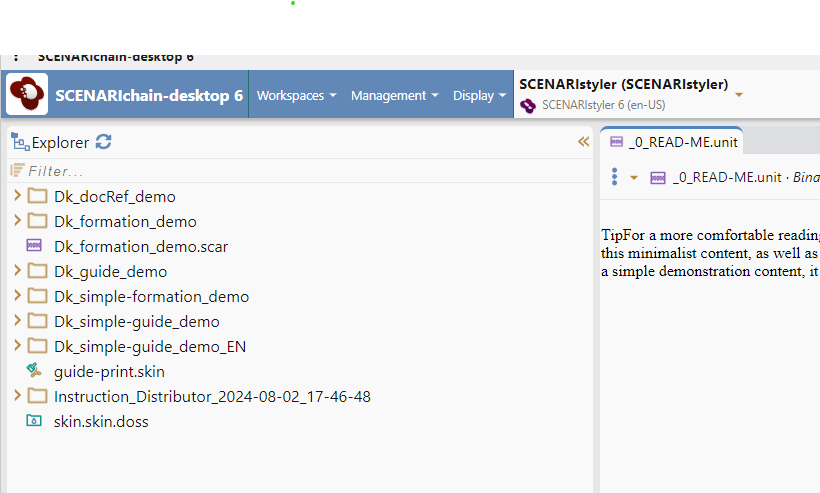Expand the Dk_docRef_demo folder
820x493 pixels.
tap(17, 196)
